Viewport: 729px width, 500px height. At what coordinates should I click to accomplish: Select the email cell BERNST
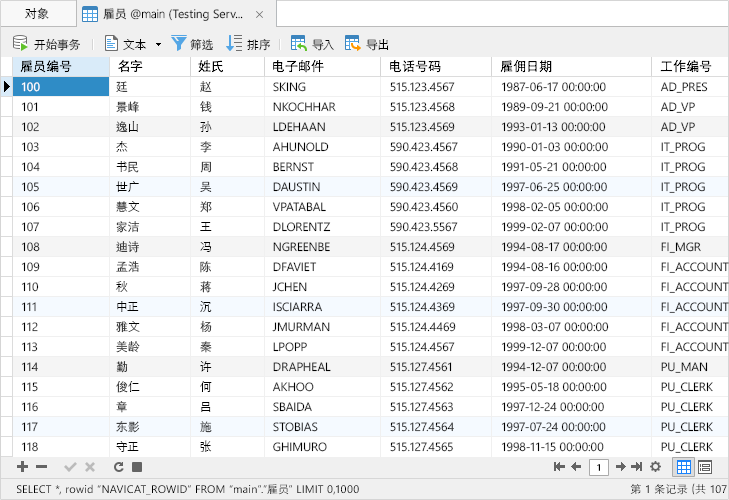coord(322,167)
